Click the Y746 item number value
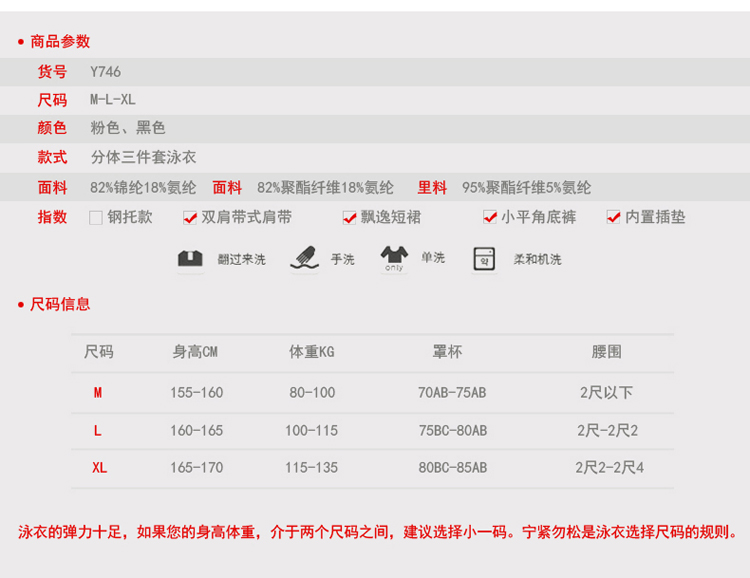 pos(105,71)
